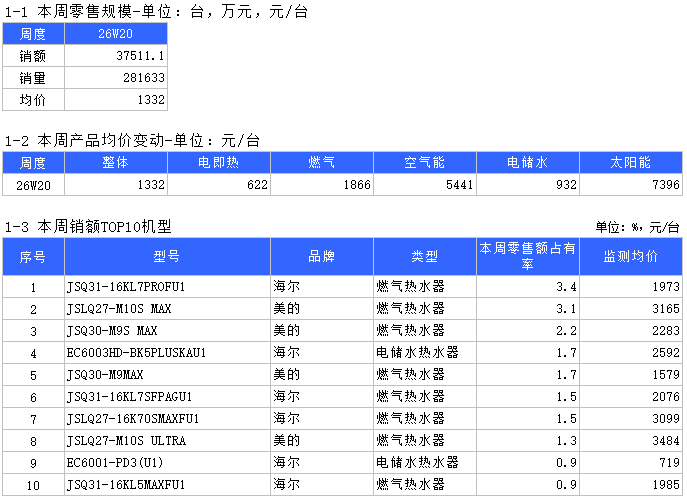Click the monitored price 3099

click(x=666, y=418)
